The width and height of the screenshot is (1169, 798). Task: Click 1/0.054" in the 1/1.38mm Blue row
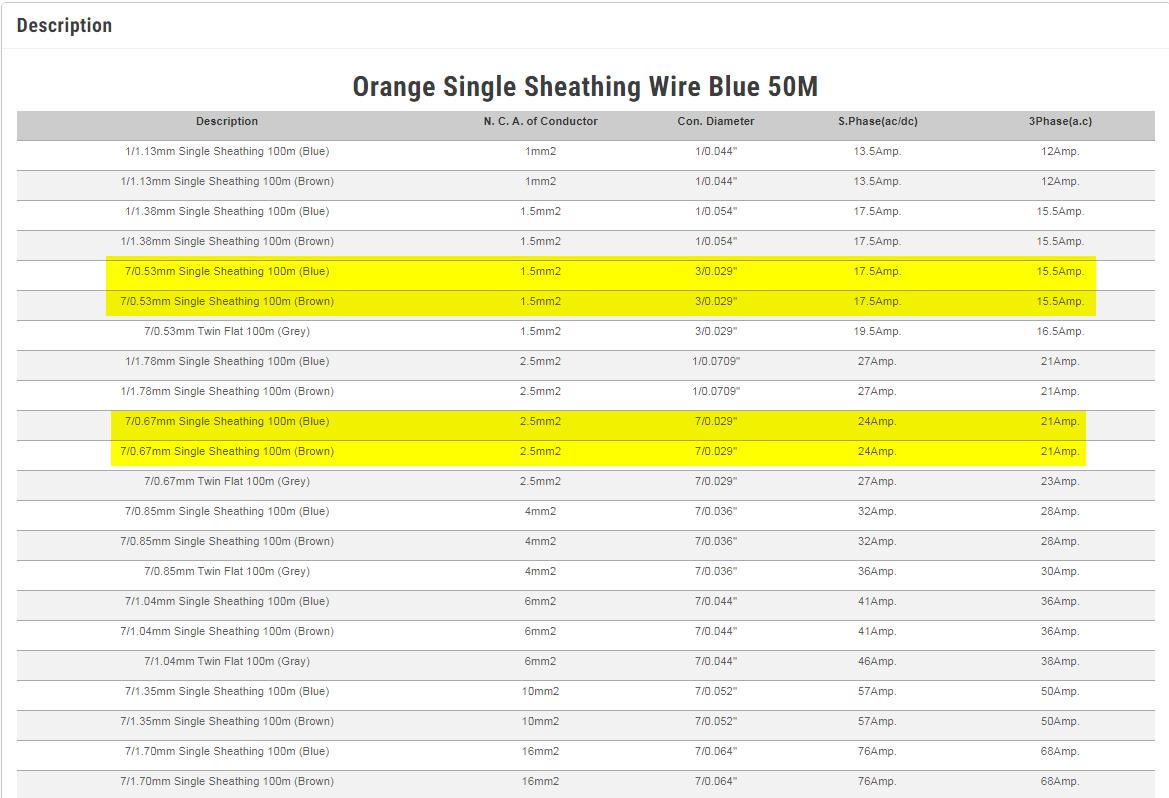(x=716, y=211)
